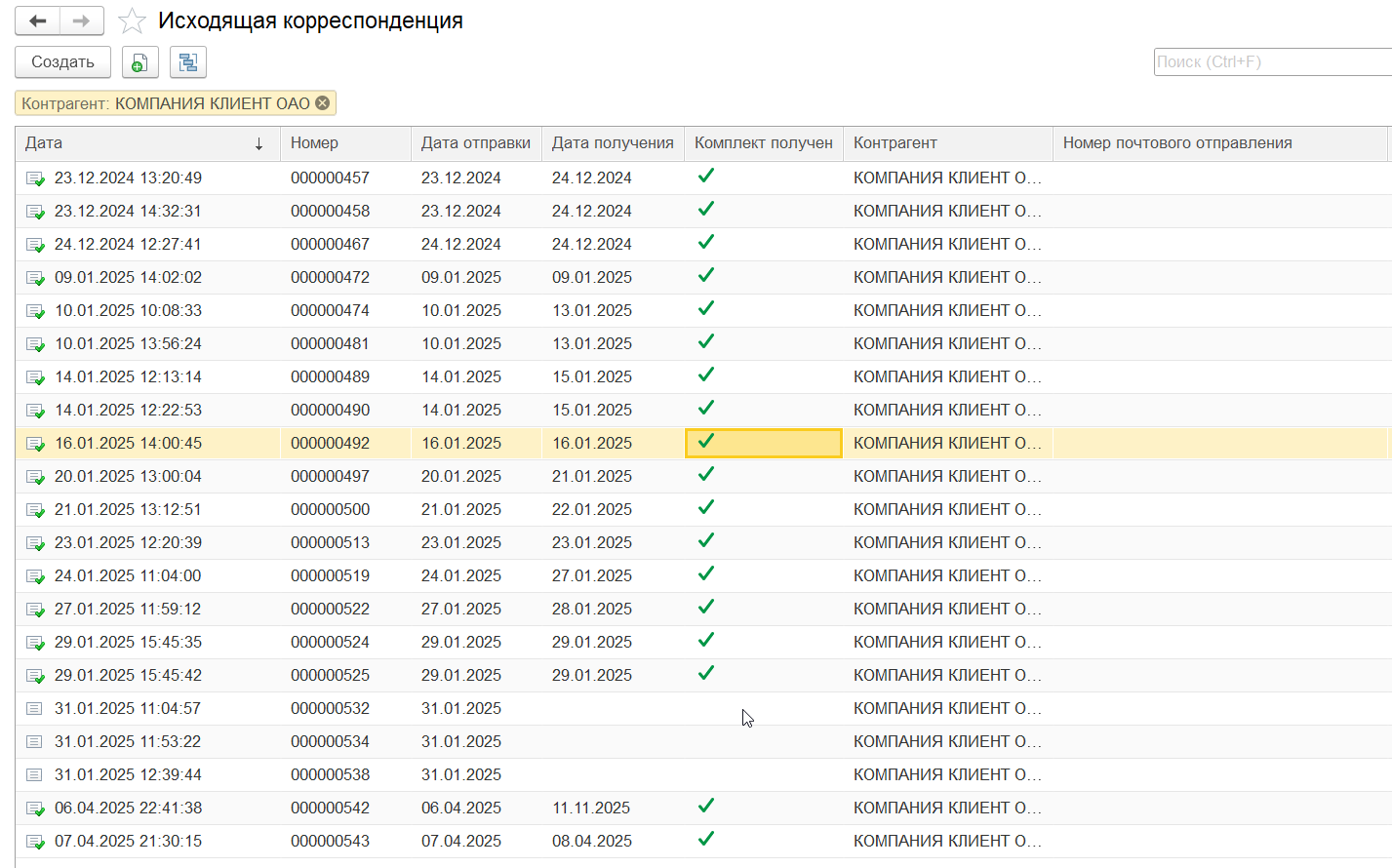Click the structure/subordination toolbar icon

pyautogui.click(x=188, y=62)
